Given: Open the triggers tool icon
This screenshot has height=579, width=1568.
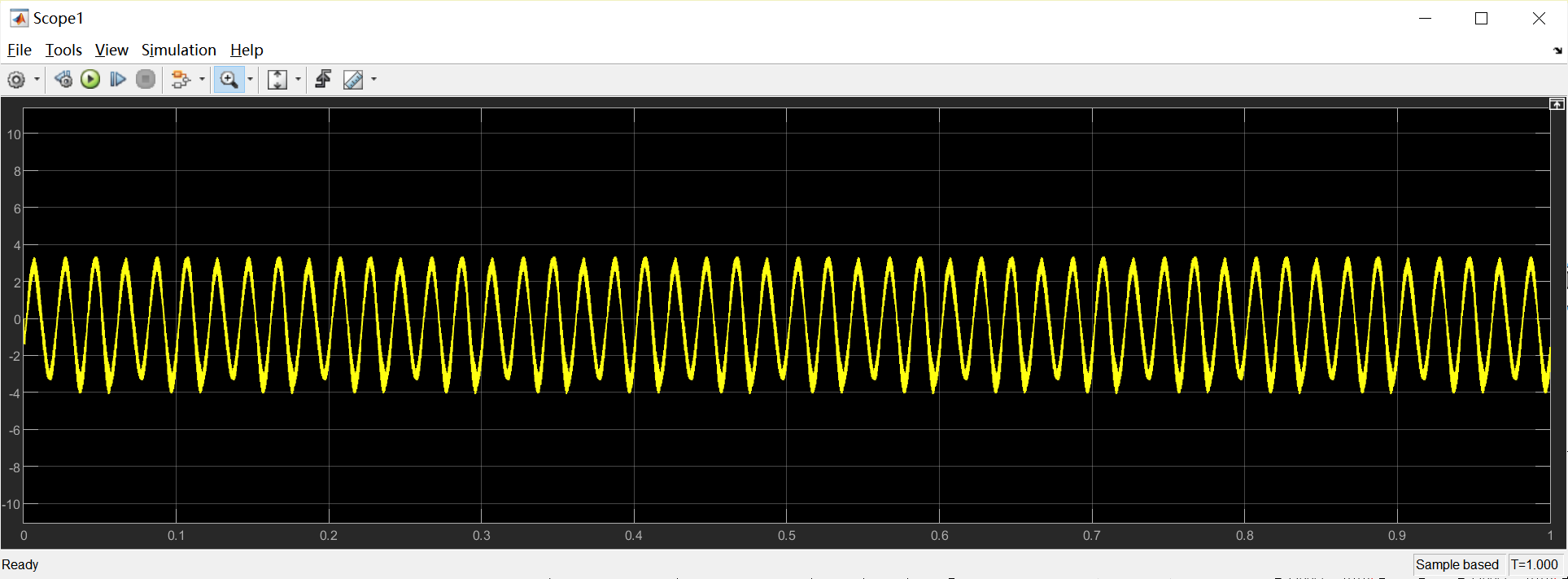Looking at the screenshot, I should tap(323, 79).
